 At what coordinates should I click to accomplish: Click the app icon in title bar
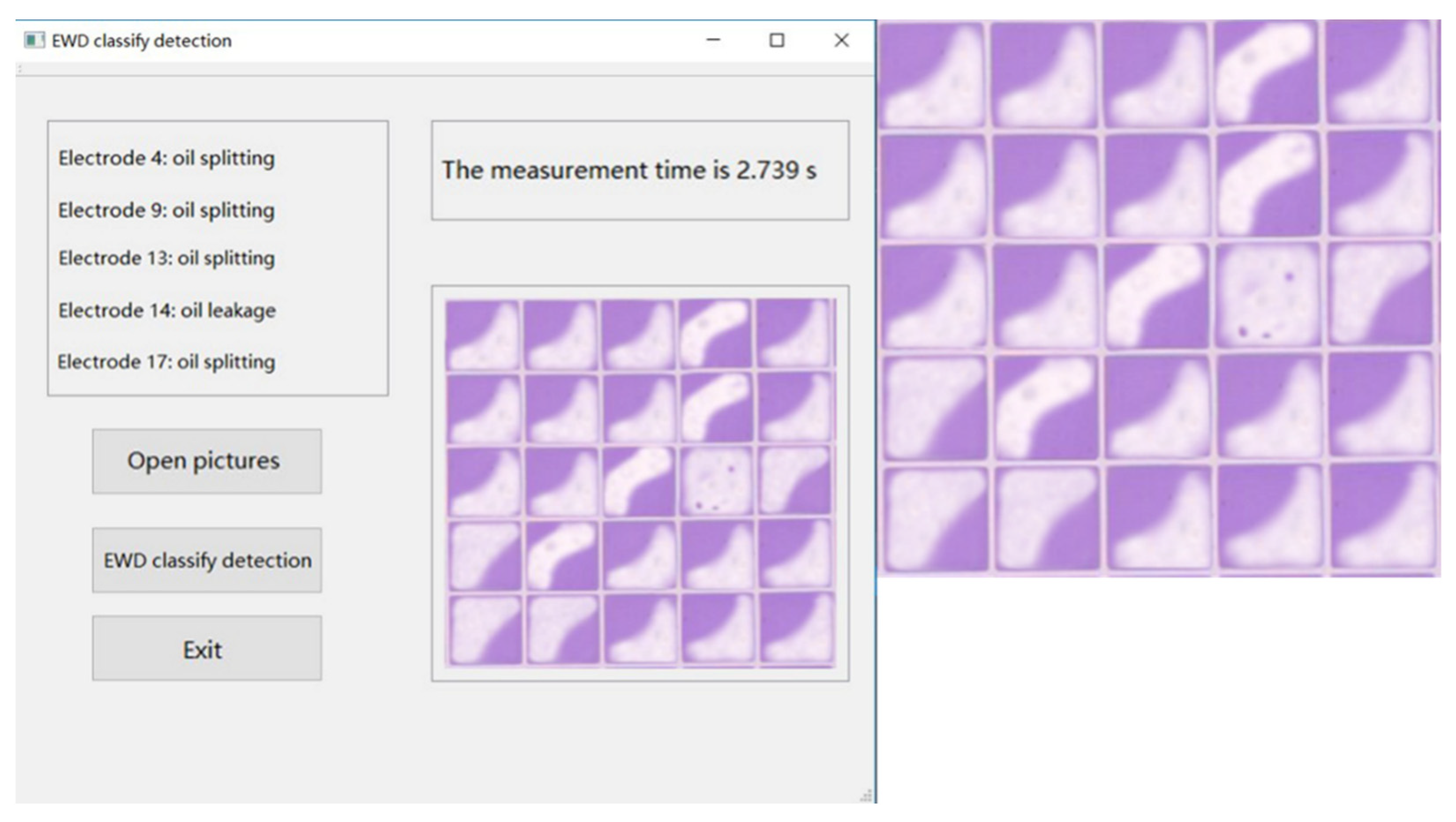tap(34, 40)
